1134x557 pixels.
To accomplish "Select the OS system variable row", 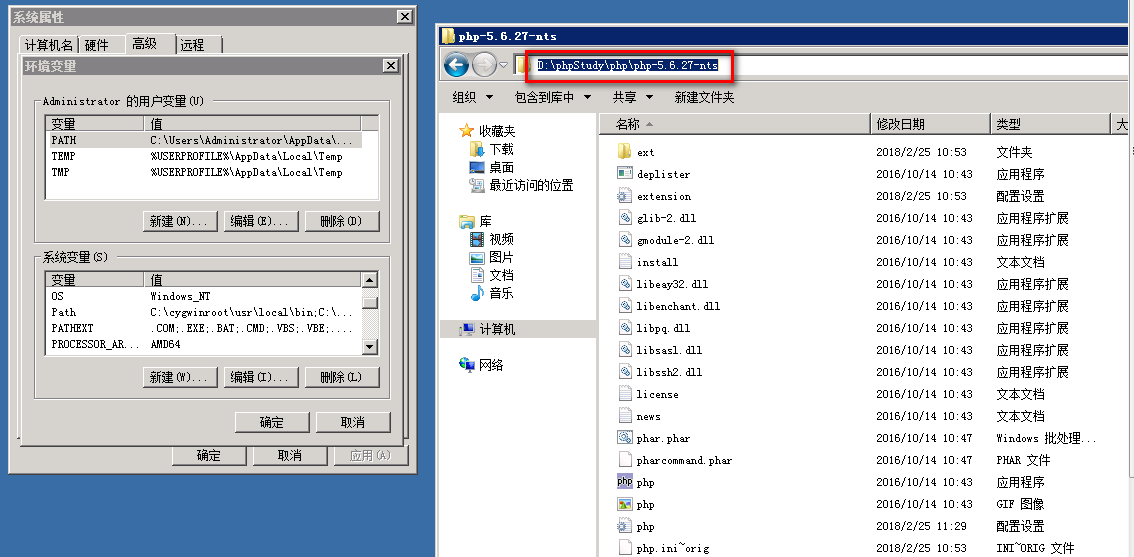I will (x=204, y=297).
